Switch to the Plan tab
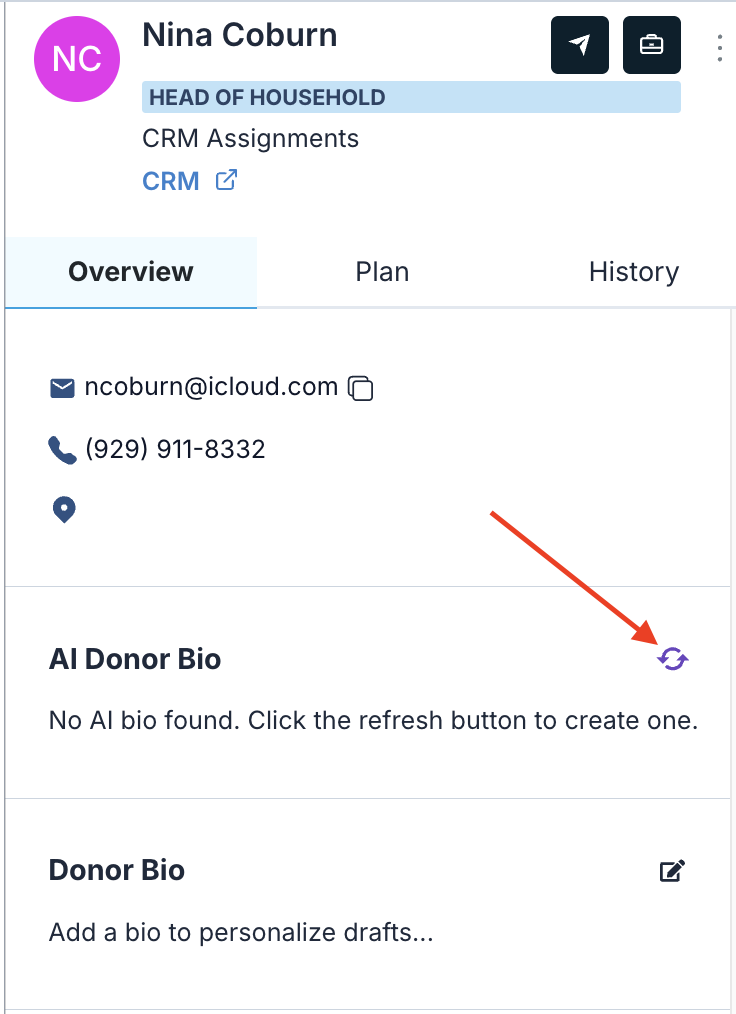The image size is (736, 1014). pos(382,272)
